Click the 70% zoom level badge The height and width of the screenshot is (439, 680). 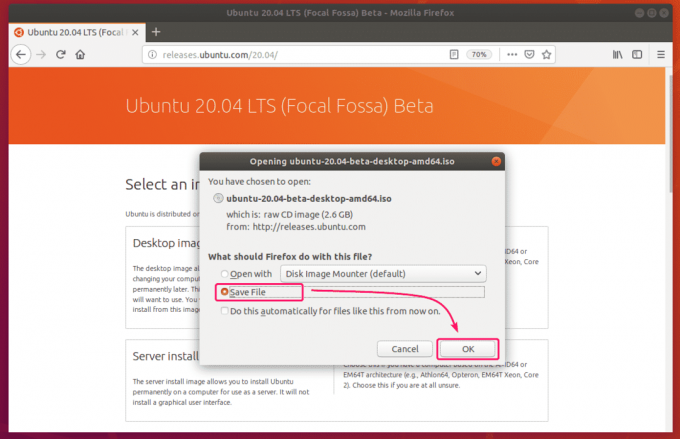point(479,55)
